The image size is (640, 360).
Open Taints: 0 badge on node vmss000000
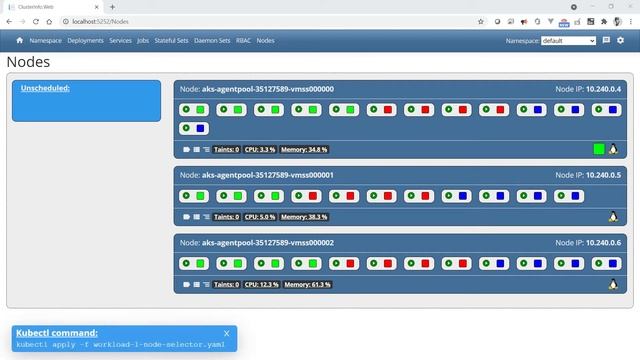227,149
